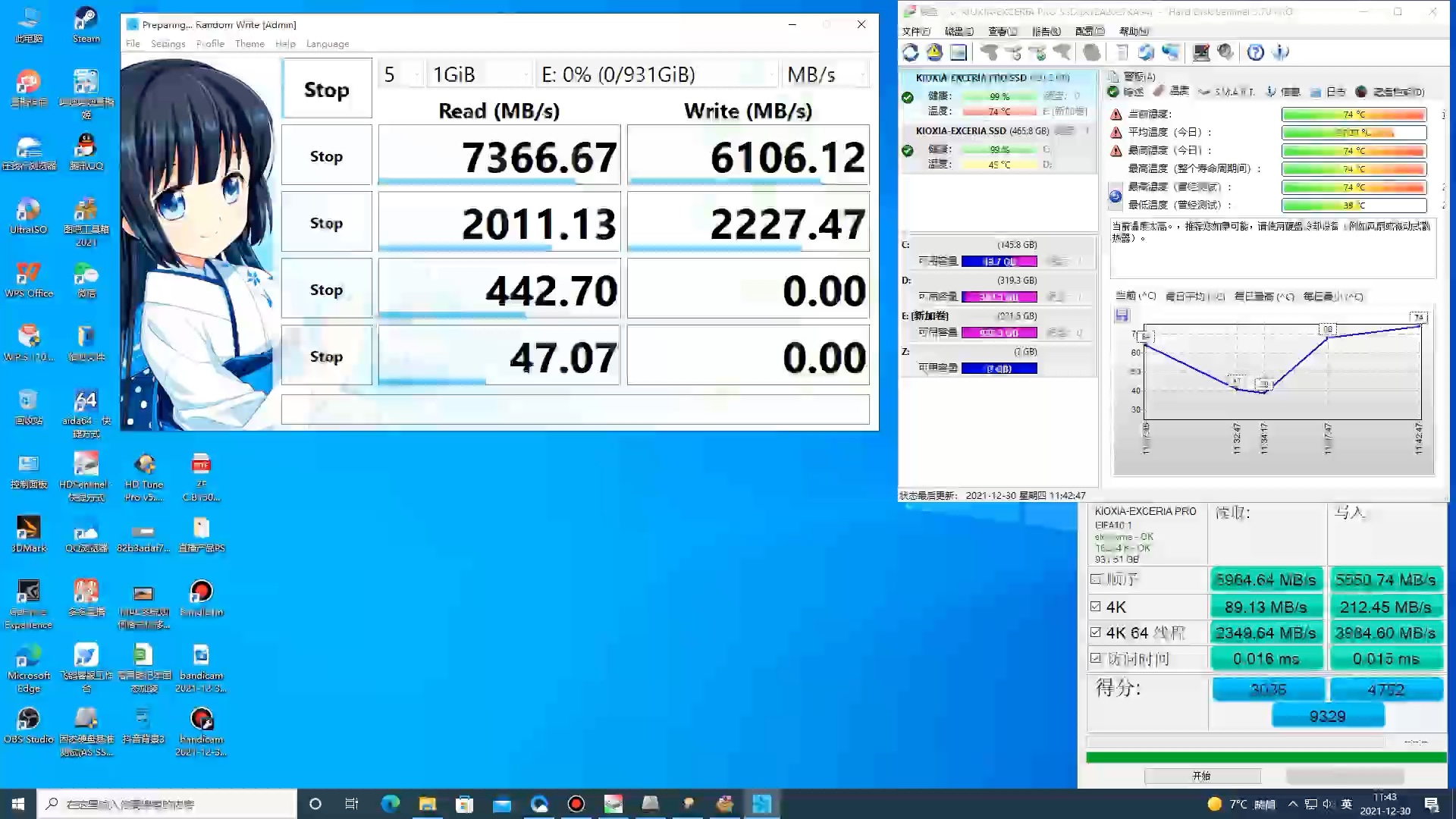Open drive selector dropdown showing E: 0%
The height and width of the screenshot is (819, 1456).
click(657, 74)
